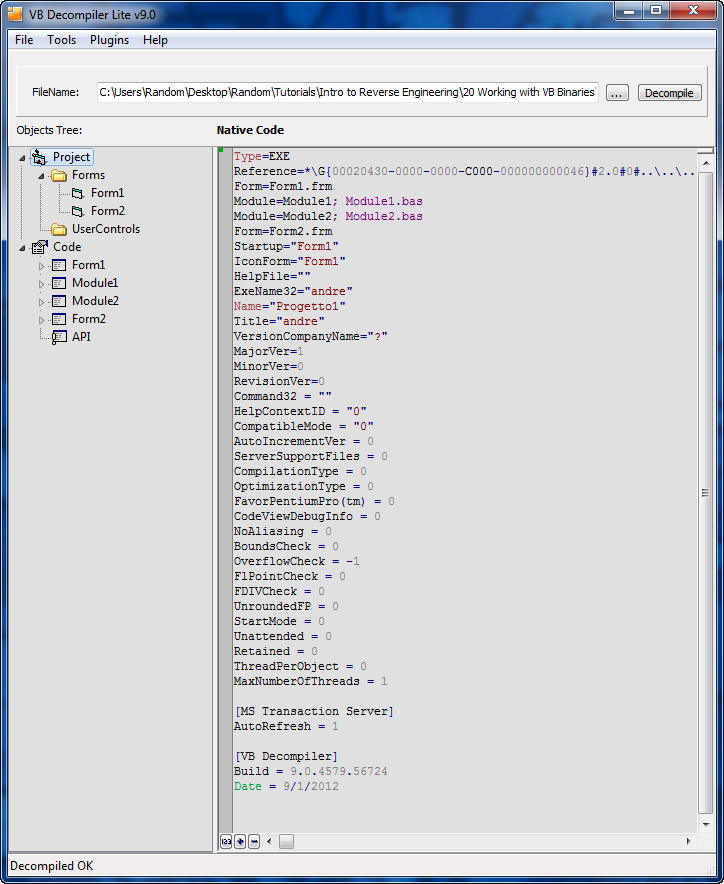
Task: Click the Startup="Form1" line
Action: 286,246
